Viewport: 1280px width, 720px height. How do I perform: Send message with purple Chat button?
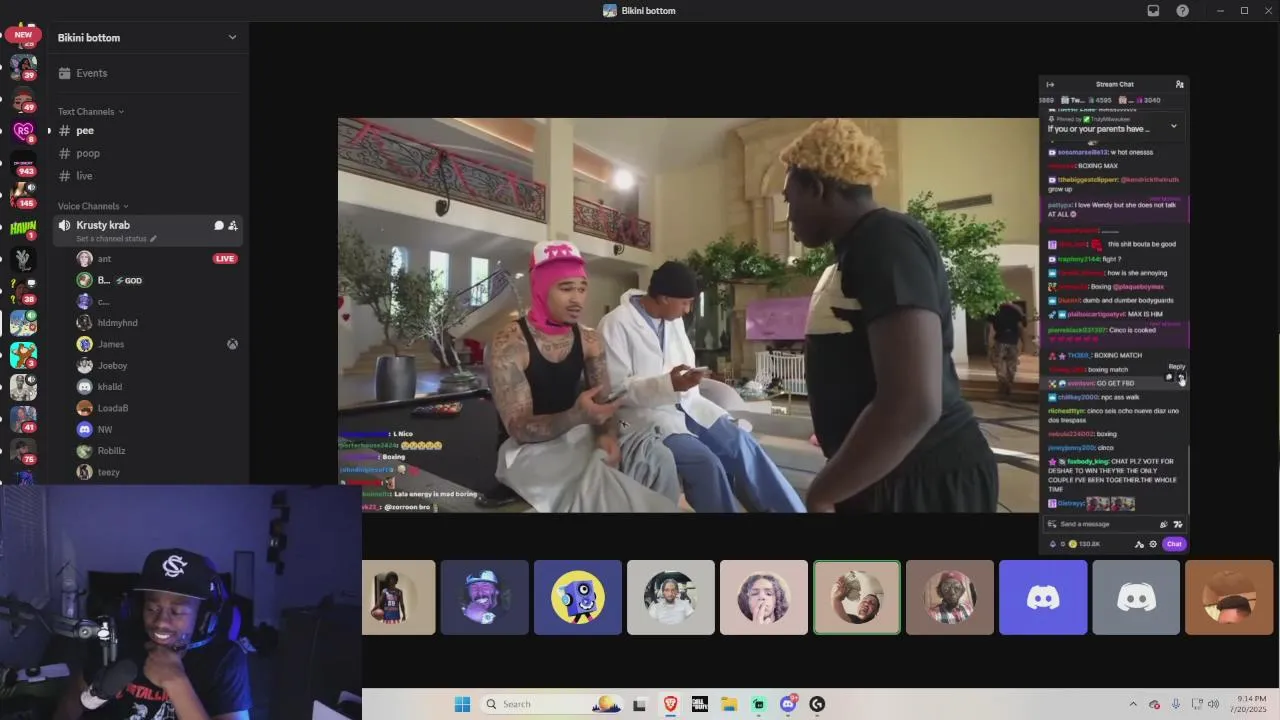click(x=1174, y=544)
